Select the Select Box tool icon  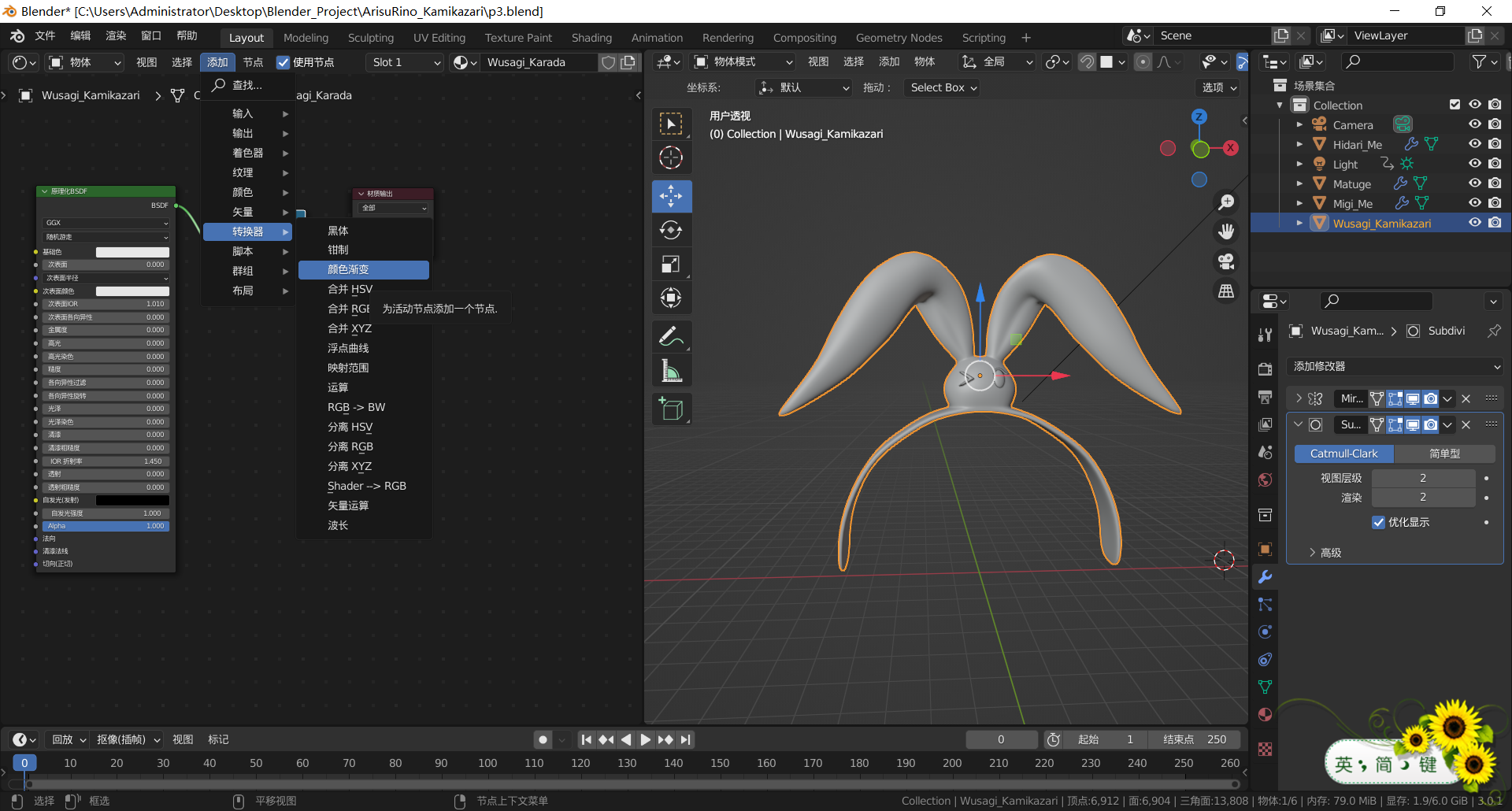click(x=671, y=124)
